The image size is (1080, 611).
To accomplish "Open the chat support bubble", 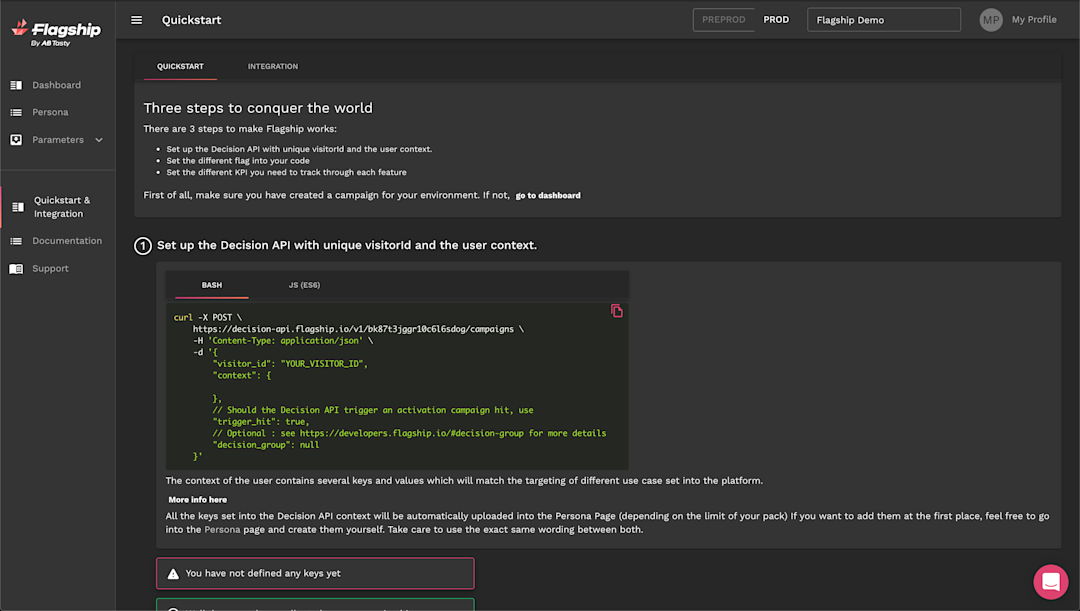I will click(x=1050, y=582).
